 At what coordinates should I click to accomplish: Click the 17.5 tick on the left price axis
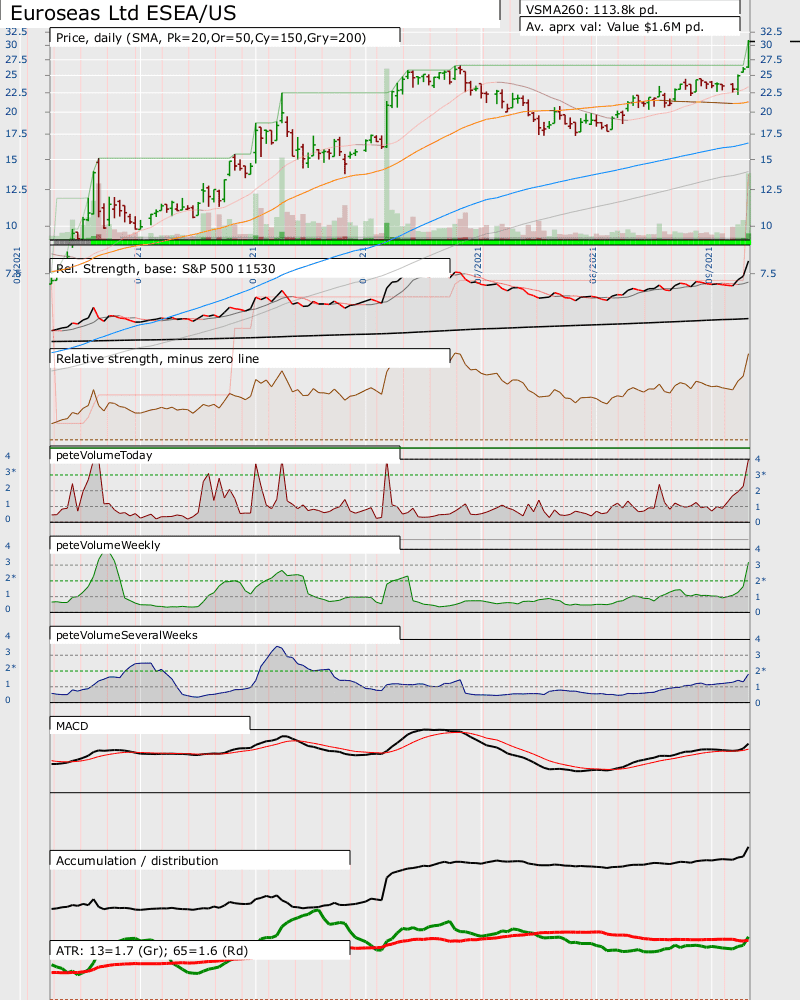pyautogui.click(x=16, y=134)
